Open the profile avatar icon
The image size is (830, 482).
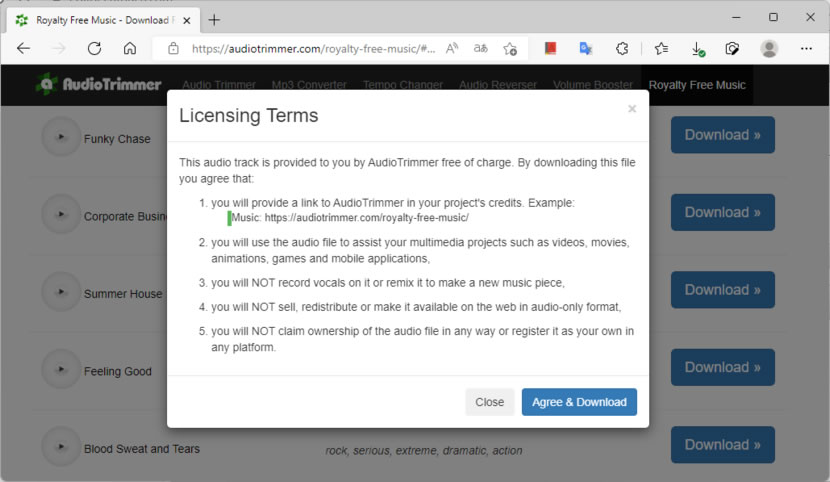coord(769,49)
